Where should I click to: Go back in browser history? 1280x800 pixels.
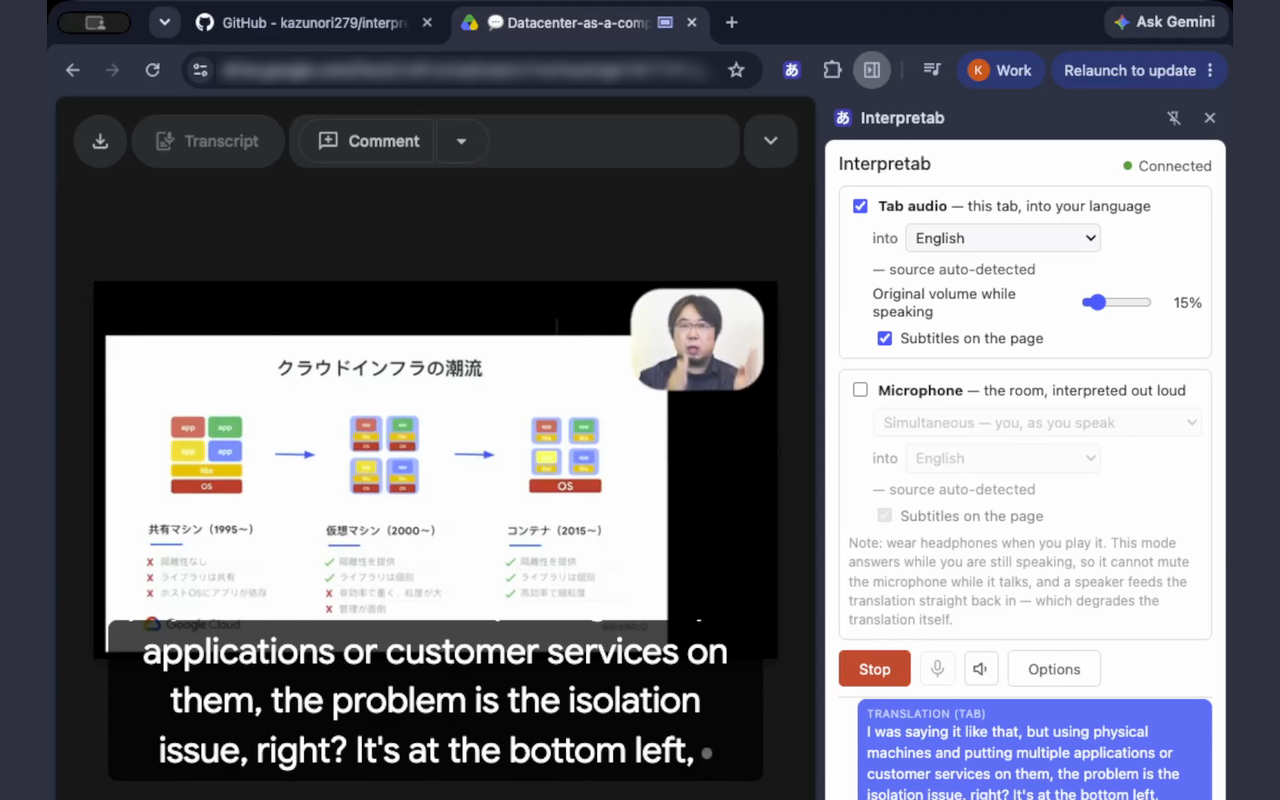[72, 70]
